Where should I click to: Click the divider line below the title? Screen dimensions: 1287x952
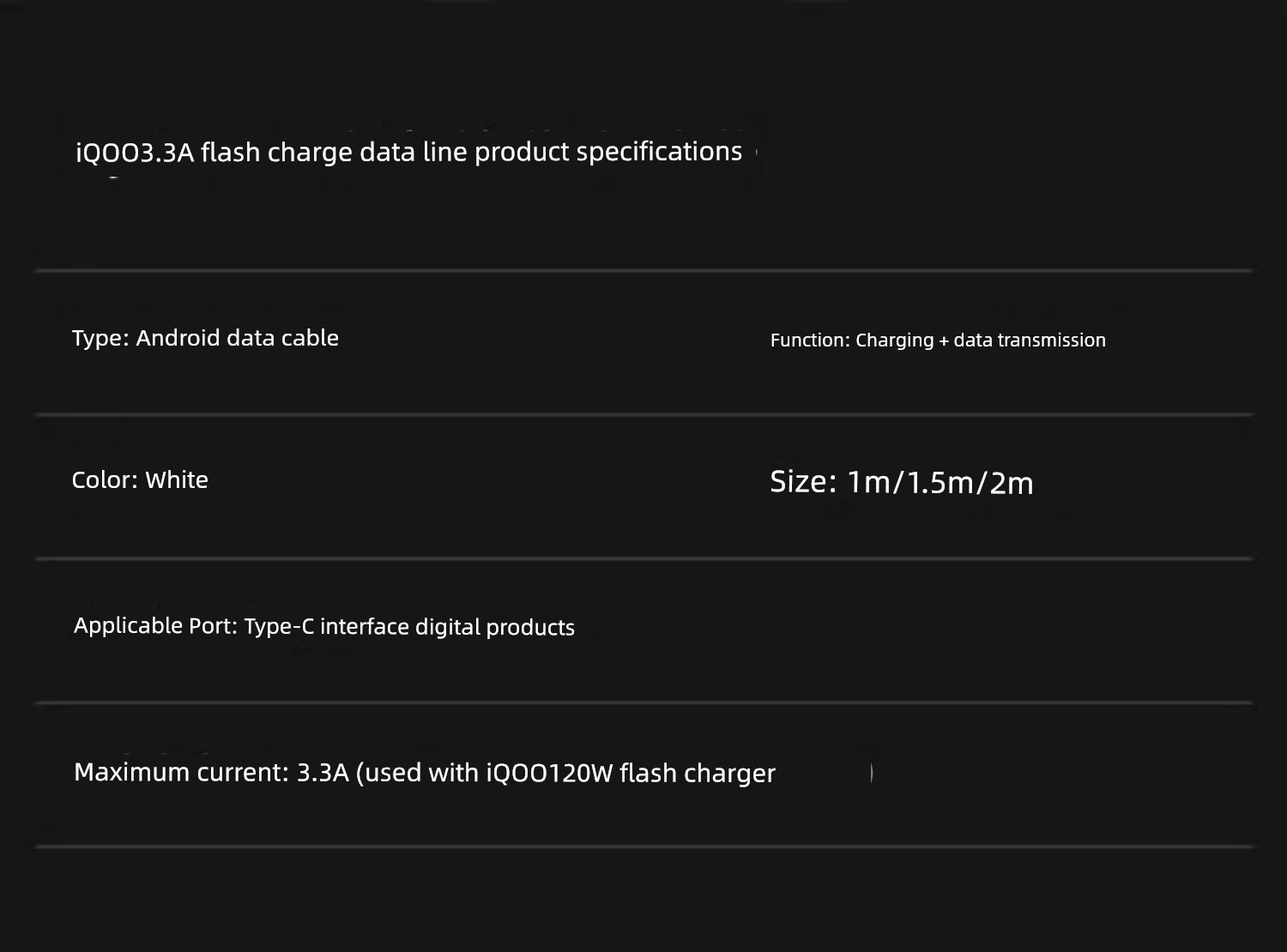643,270
